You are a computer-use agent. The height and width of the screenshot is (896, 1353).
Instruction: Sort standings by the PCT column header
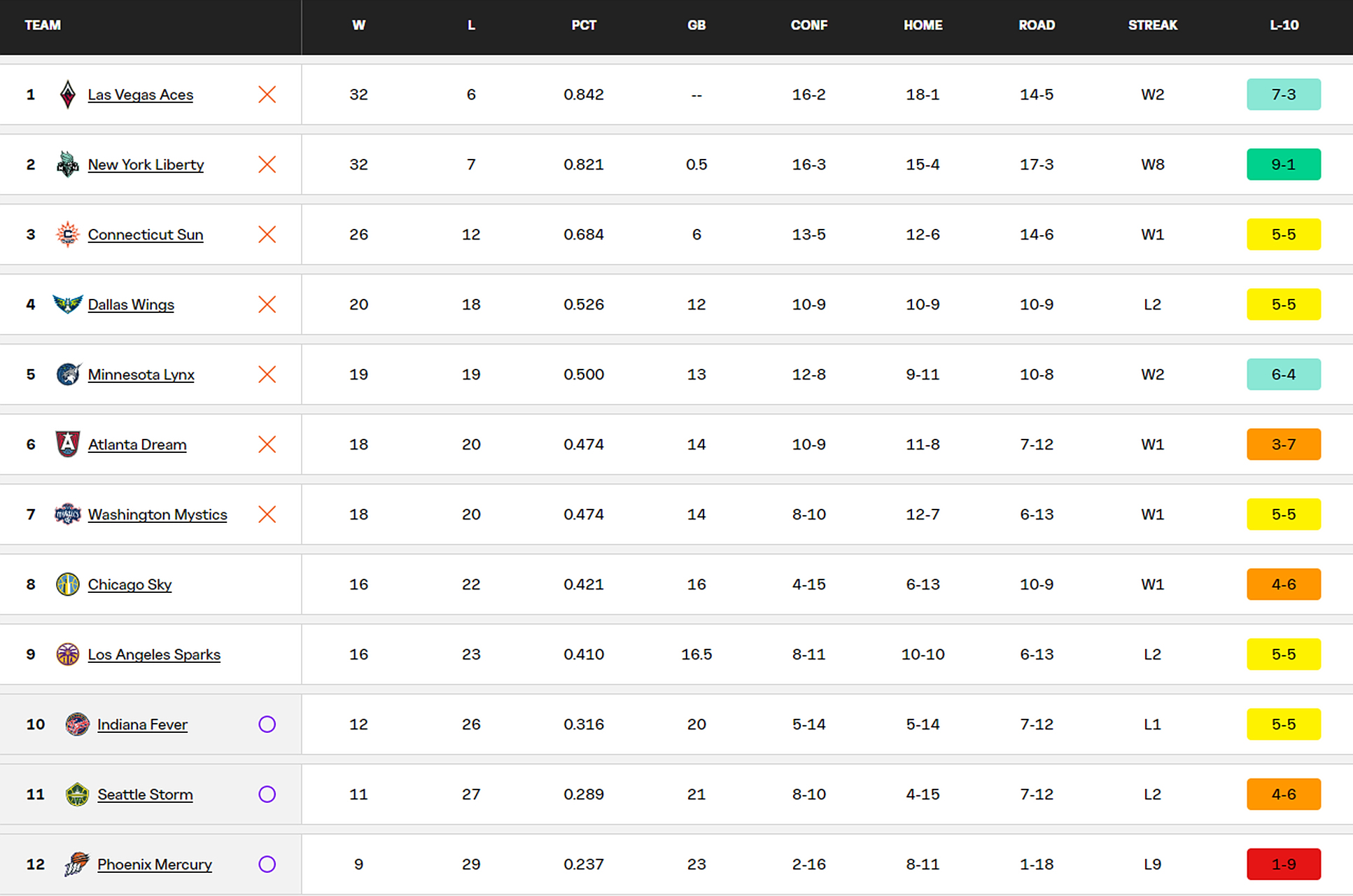(583, 25)
